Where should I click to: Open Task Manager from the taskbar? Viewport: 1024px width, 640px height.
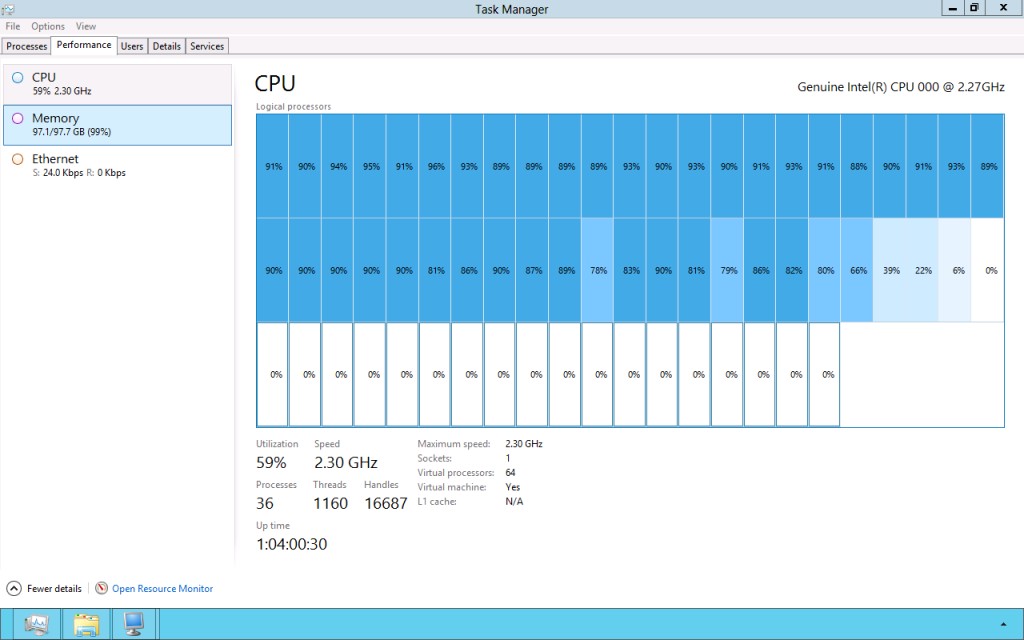point(37,624)
